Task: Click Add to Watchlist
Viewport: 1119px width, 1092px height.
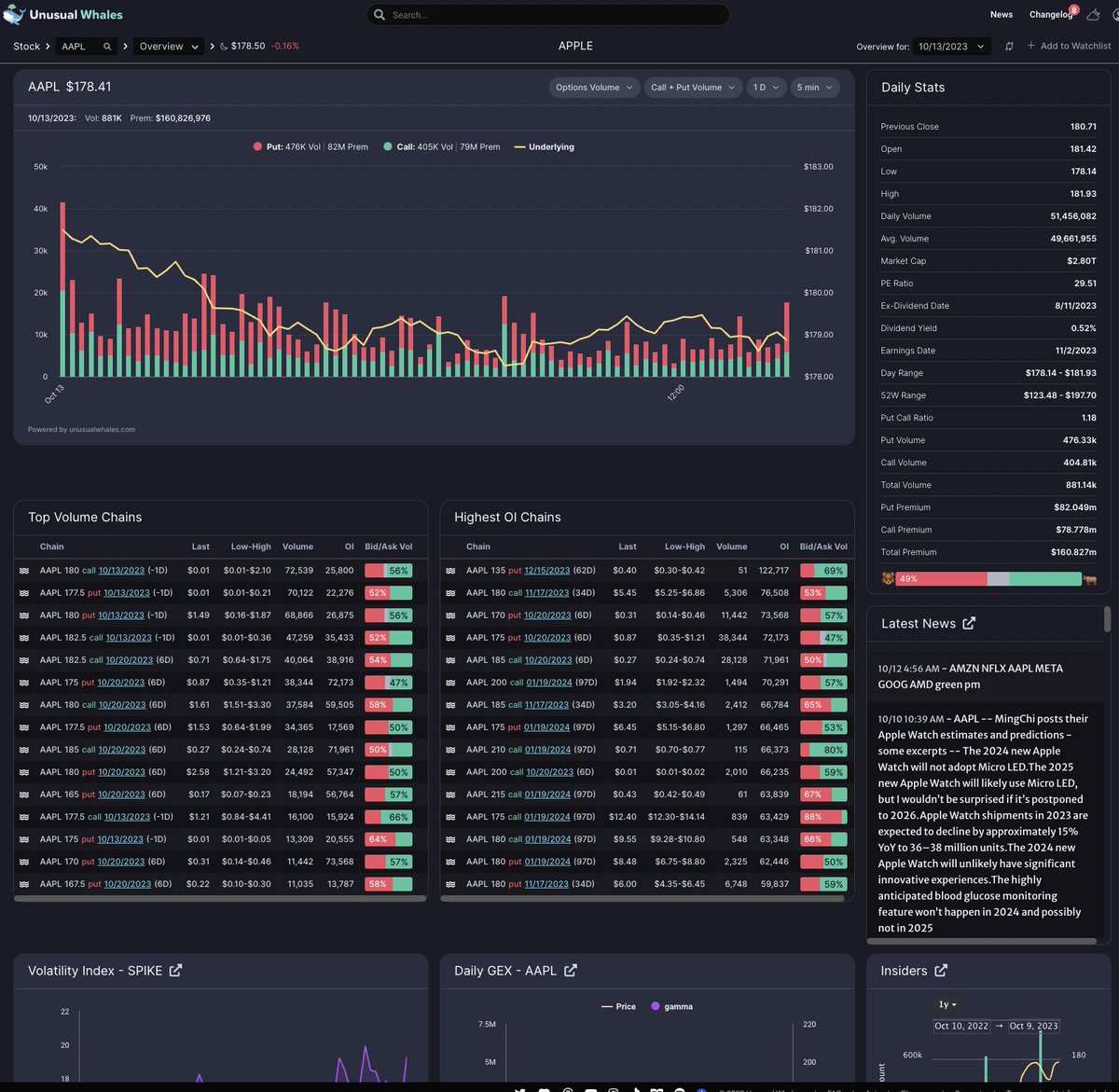Action: coord(1069,46)
